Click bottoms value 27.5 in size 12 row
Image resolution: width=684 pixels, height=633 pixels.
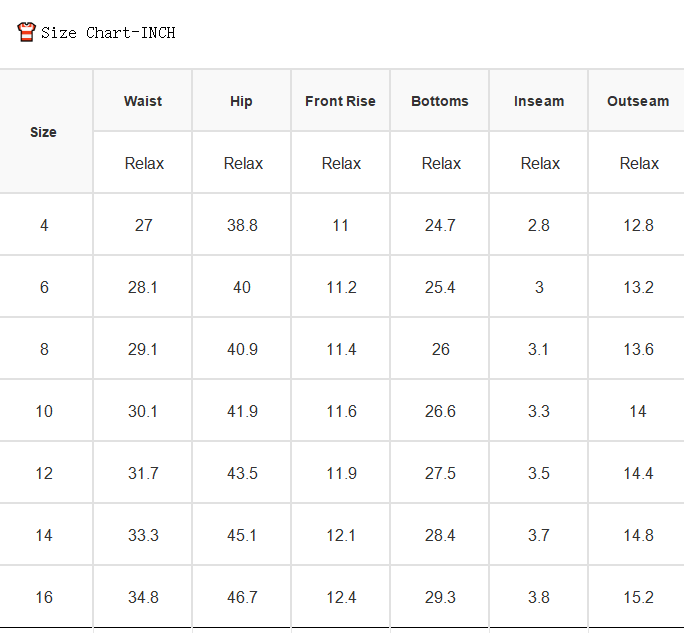coord(440,473)
